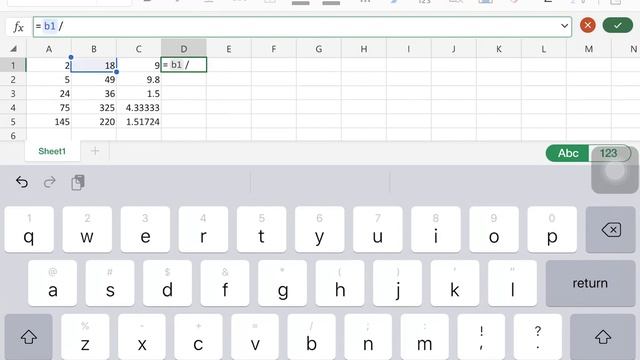Confirm formula with green checkmark button
The height and width of the screenshot is (360, 640).
[618, 26]
